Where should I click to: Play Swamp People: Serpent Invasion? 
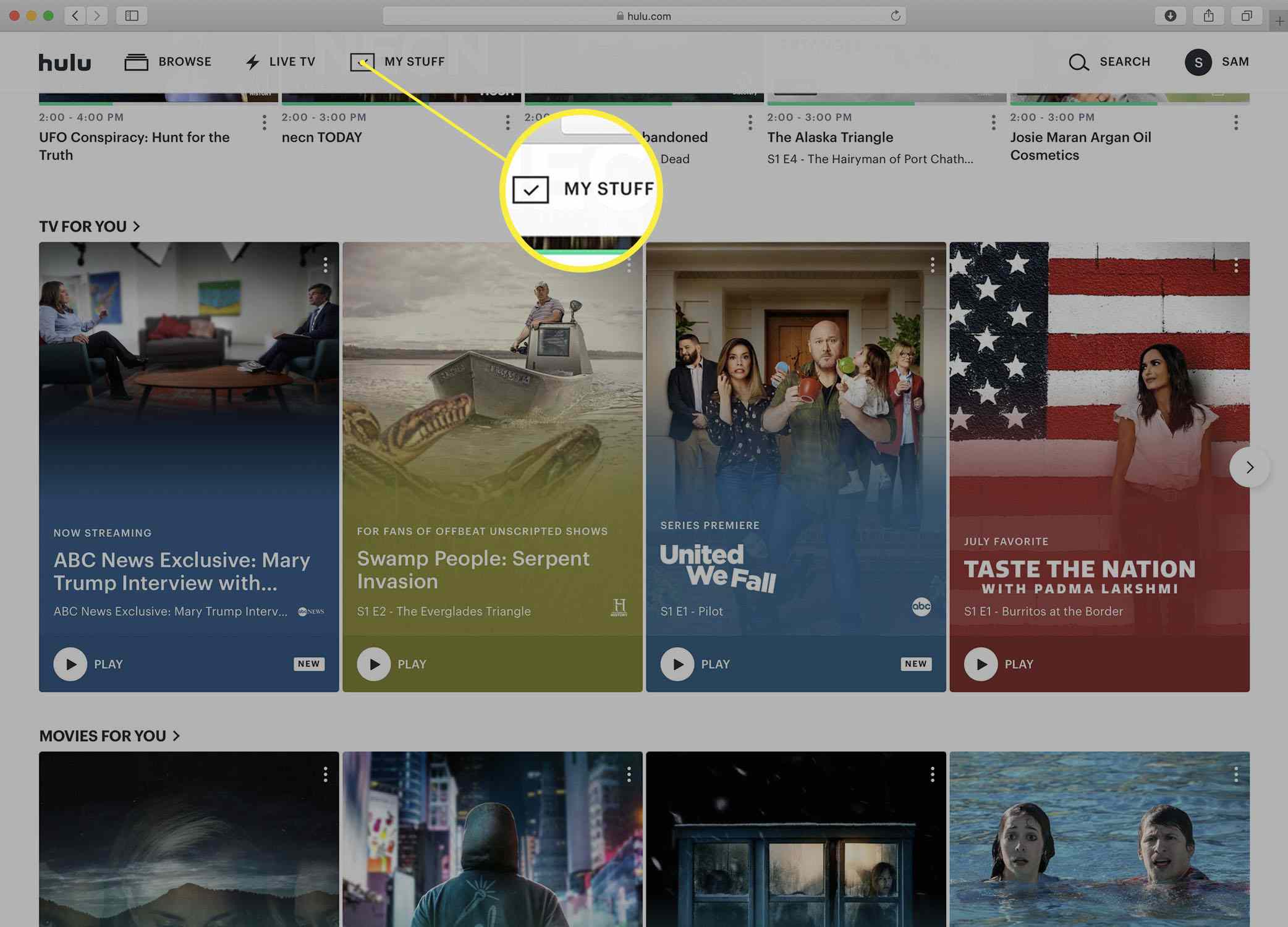click(x=373, y=664)
